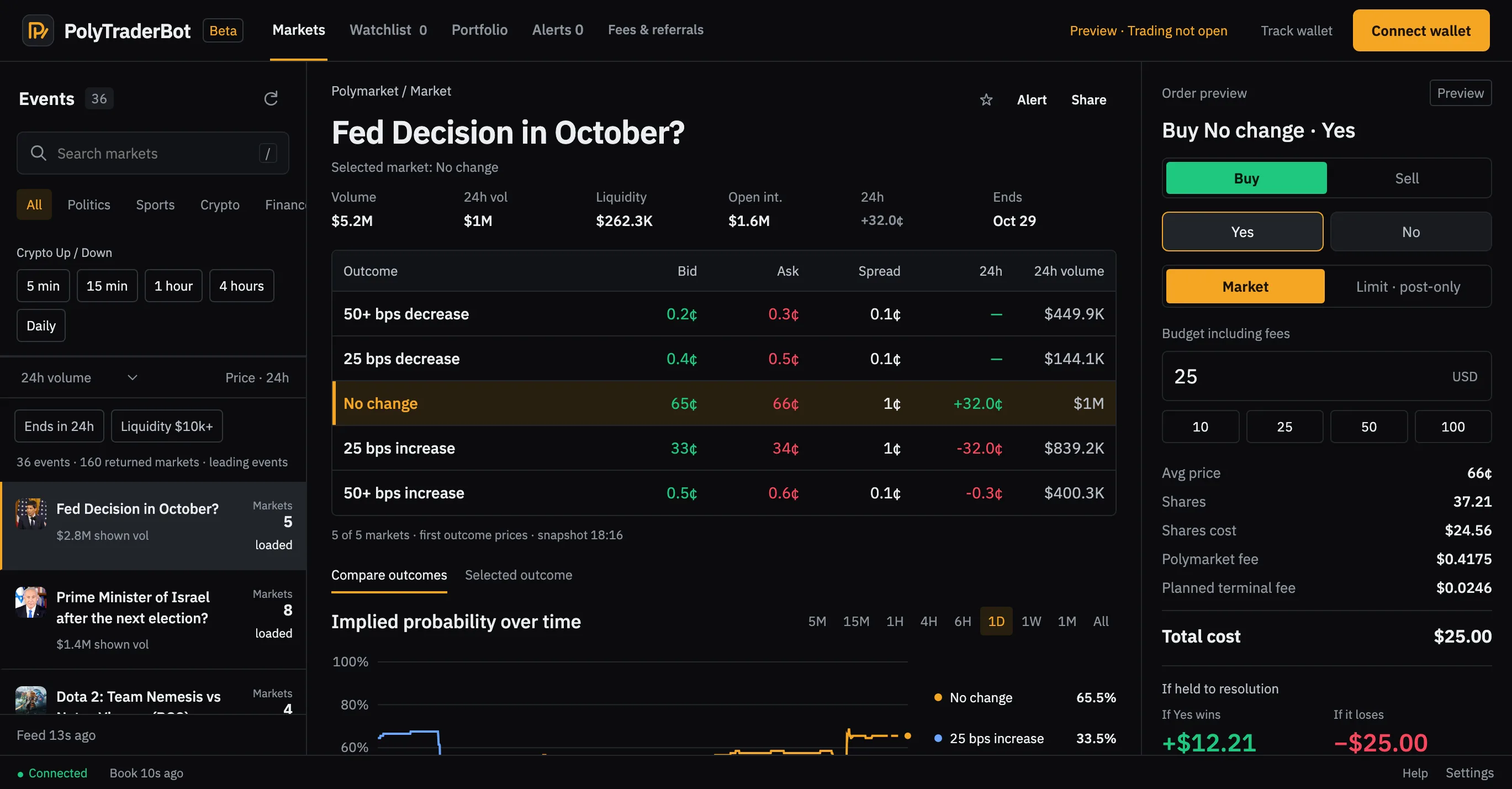Open the Watchlist tab
Viewport: 1512px width, 789px height.
(388, 30)
